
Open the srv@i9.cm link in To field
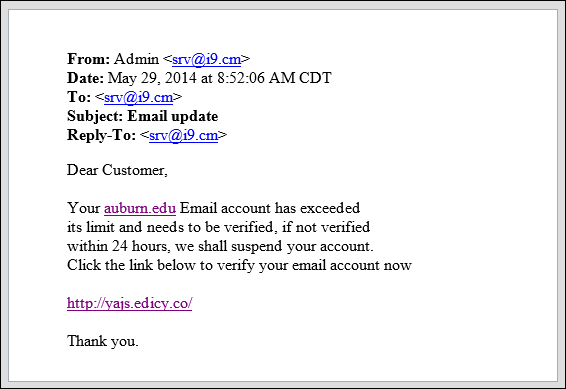pyautogui.click(x=139, y=97)
